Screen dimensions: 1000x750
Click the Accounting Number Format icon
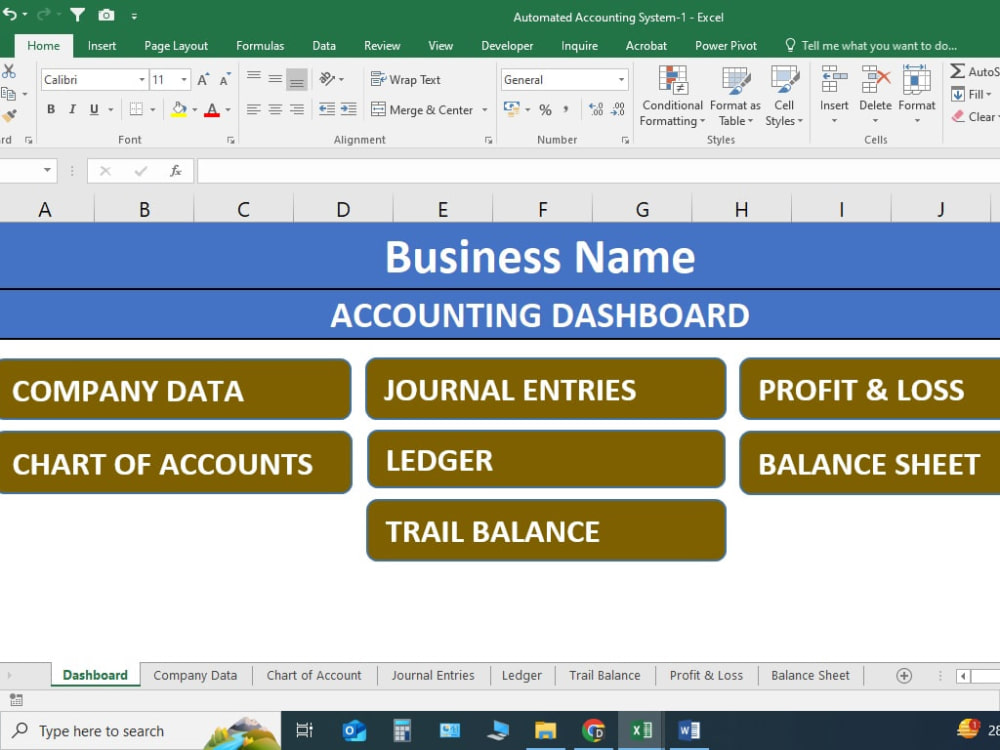pyautogui.click(x=511, y=109)
